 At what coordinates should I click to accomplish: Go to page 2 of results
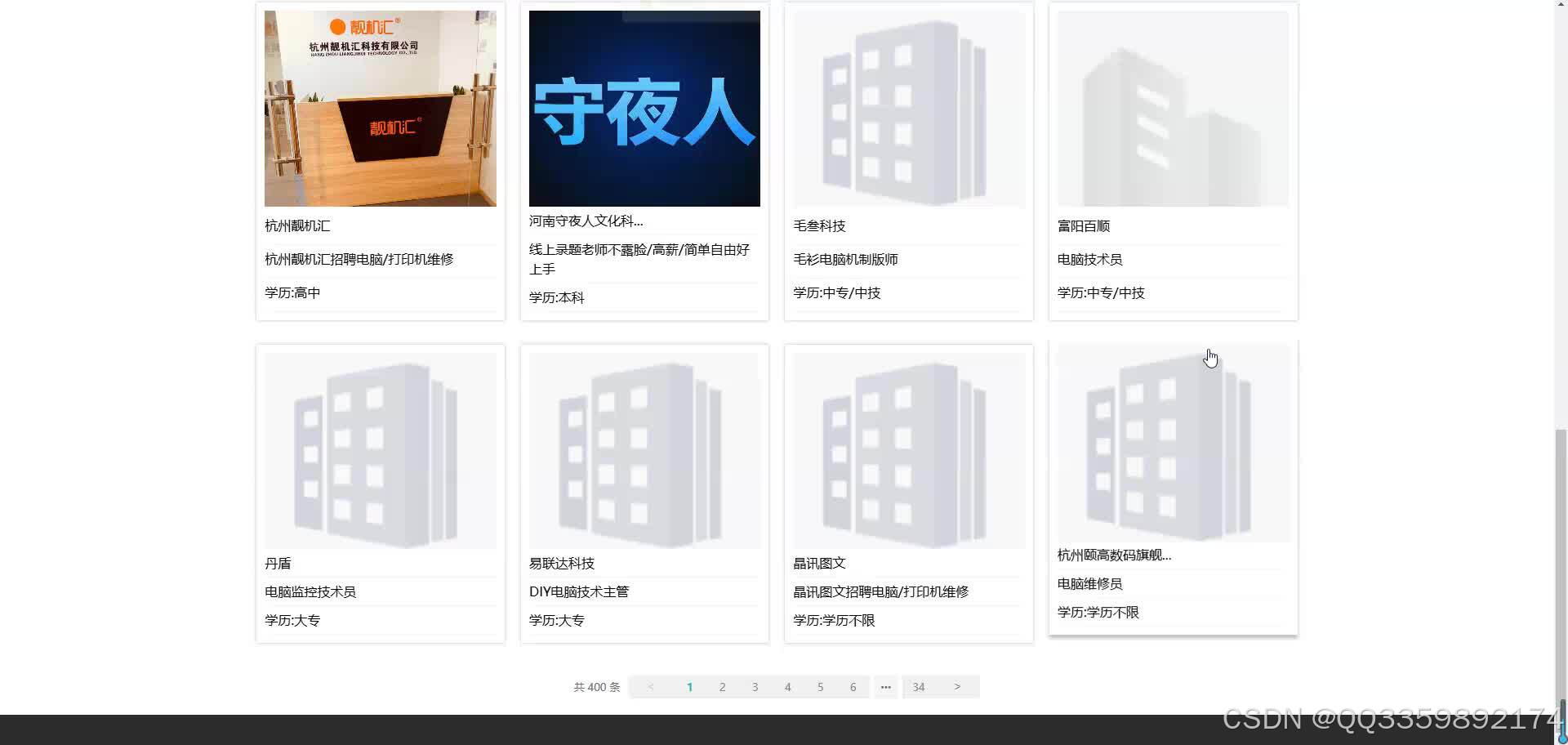pos(722,686)
